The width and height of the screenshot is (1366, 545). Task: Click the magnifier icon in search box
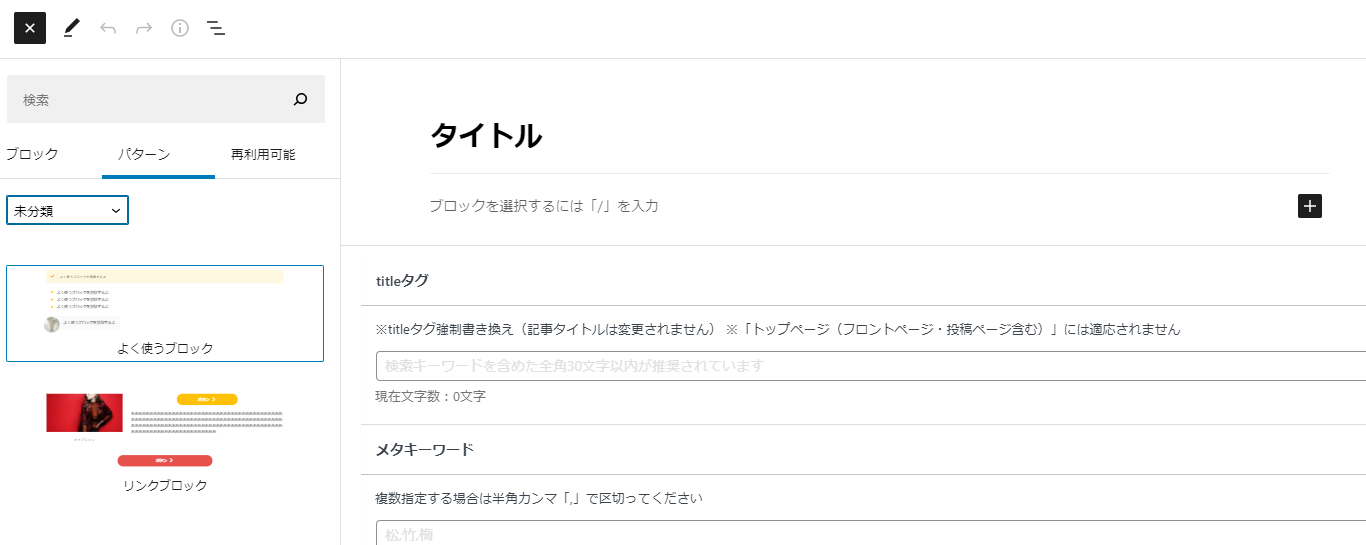301,99
